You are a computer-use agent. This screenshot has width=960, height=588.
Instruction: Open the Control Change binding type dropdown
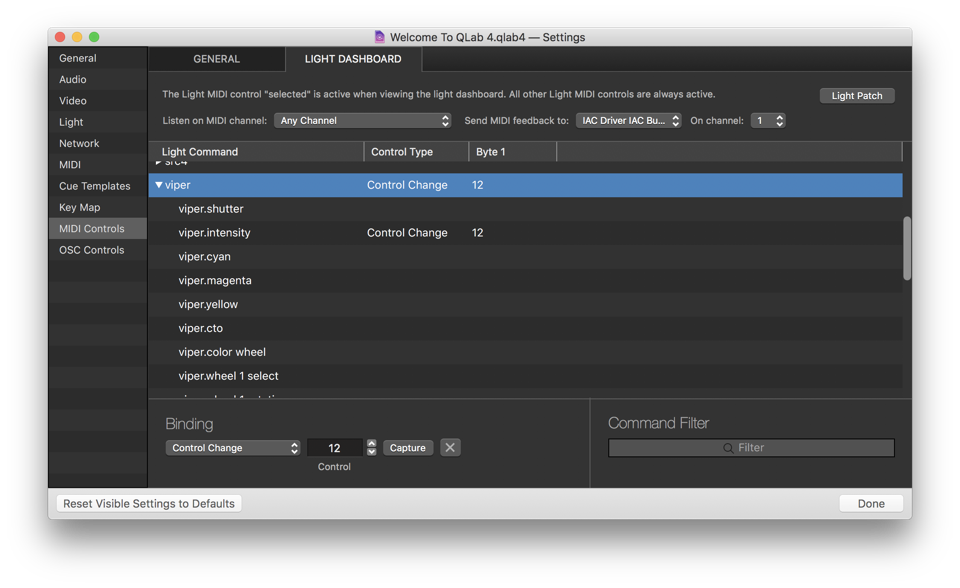[233, 448]
